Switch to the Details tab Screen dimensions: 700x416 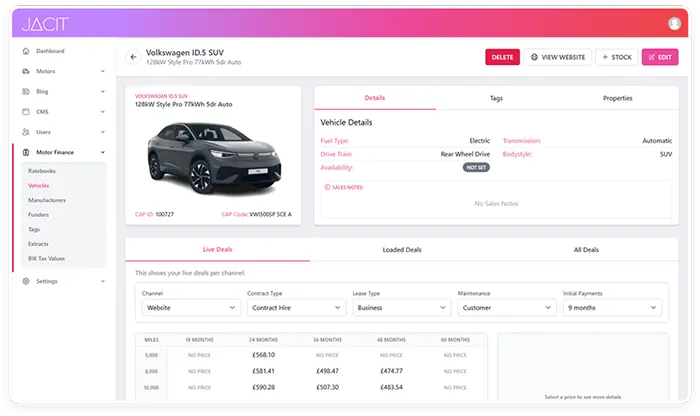tap(375, 98)
